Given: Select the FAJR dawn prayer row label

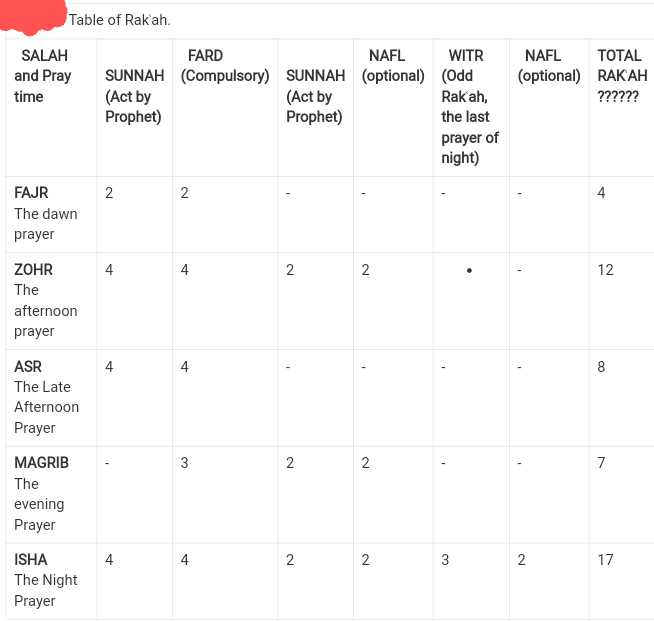Looking at the screenshot, I should coord(46,214).
